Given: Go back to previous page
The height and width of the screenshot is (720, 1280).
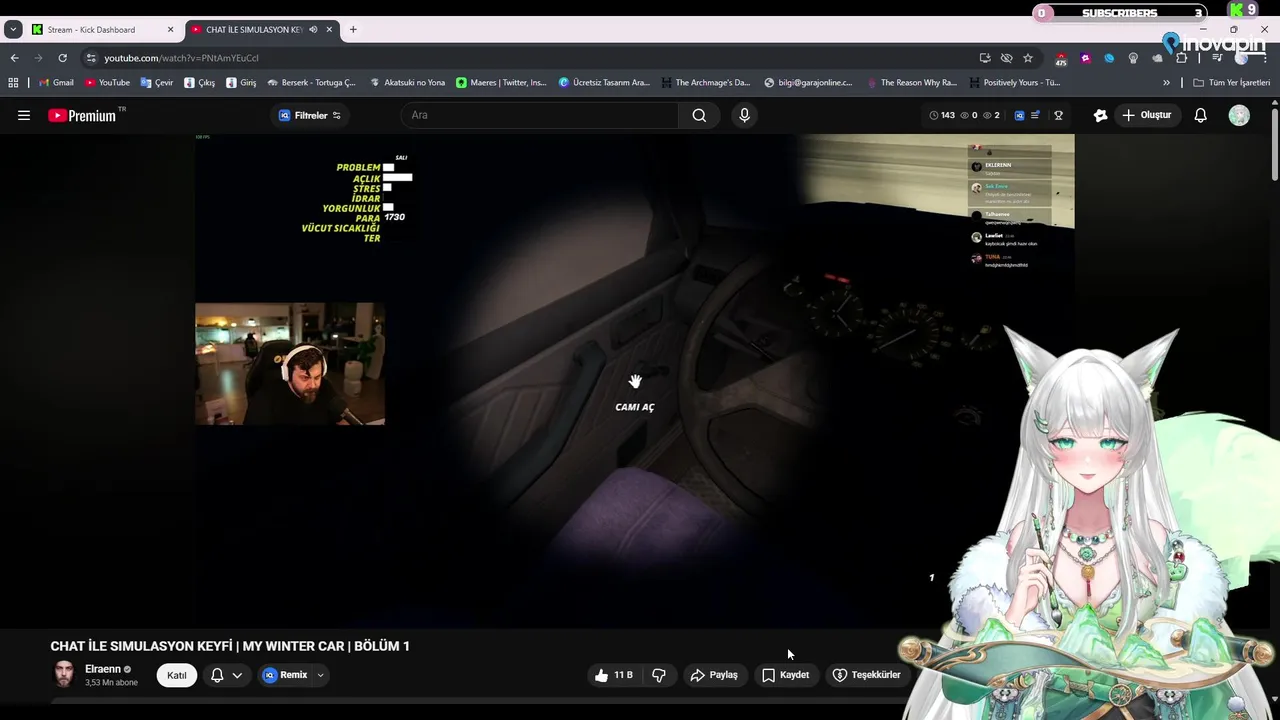Looking at the screenshot, I should click(14, 58).
